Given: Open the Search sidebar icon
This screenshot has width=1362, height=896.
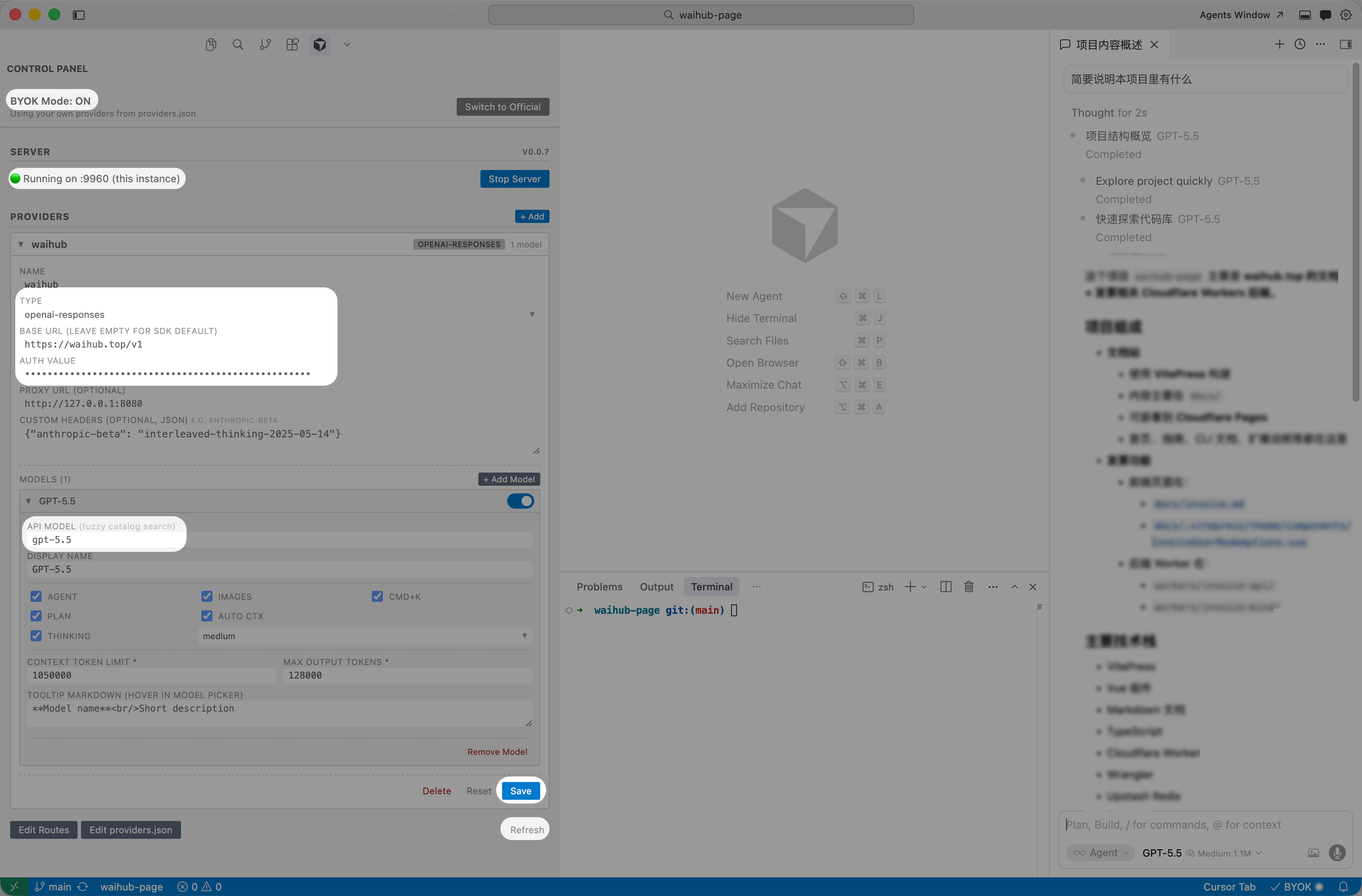Looking at the screenshot, I should 237,45.
